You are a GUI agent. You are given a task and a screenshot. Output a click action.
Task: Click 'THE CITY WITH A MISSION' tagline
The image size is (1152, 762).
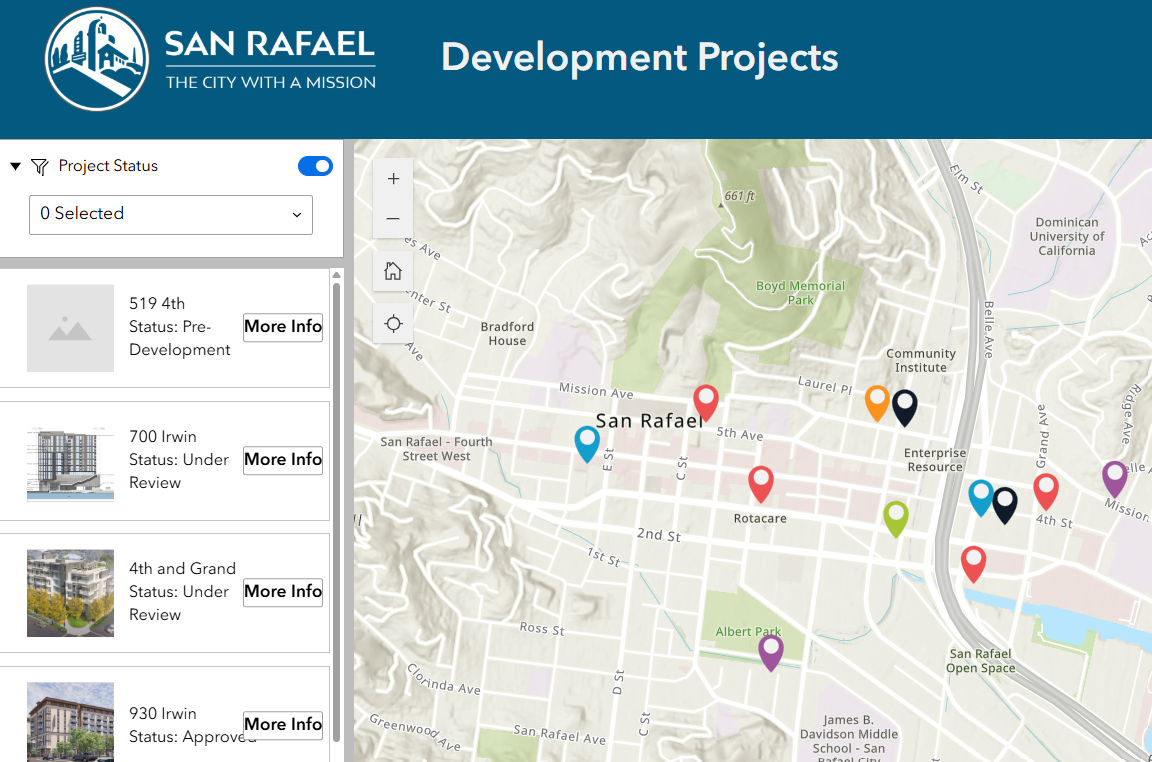270,83
